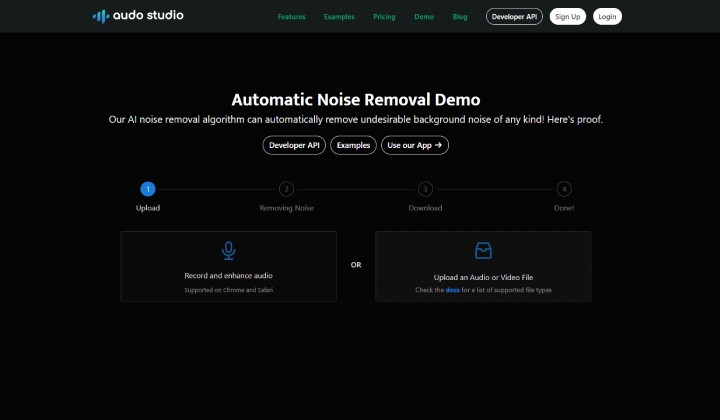Screen dimensions: 720x420
Task: Open the Demo nav link
Action: [424, 17]
